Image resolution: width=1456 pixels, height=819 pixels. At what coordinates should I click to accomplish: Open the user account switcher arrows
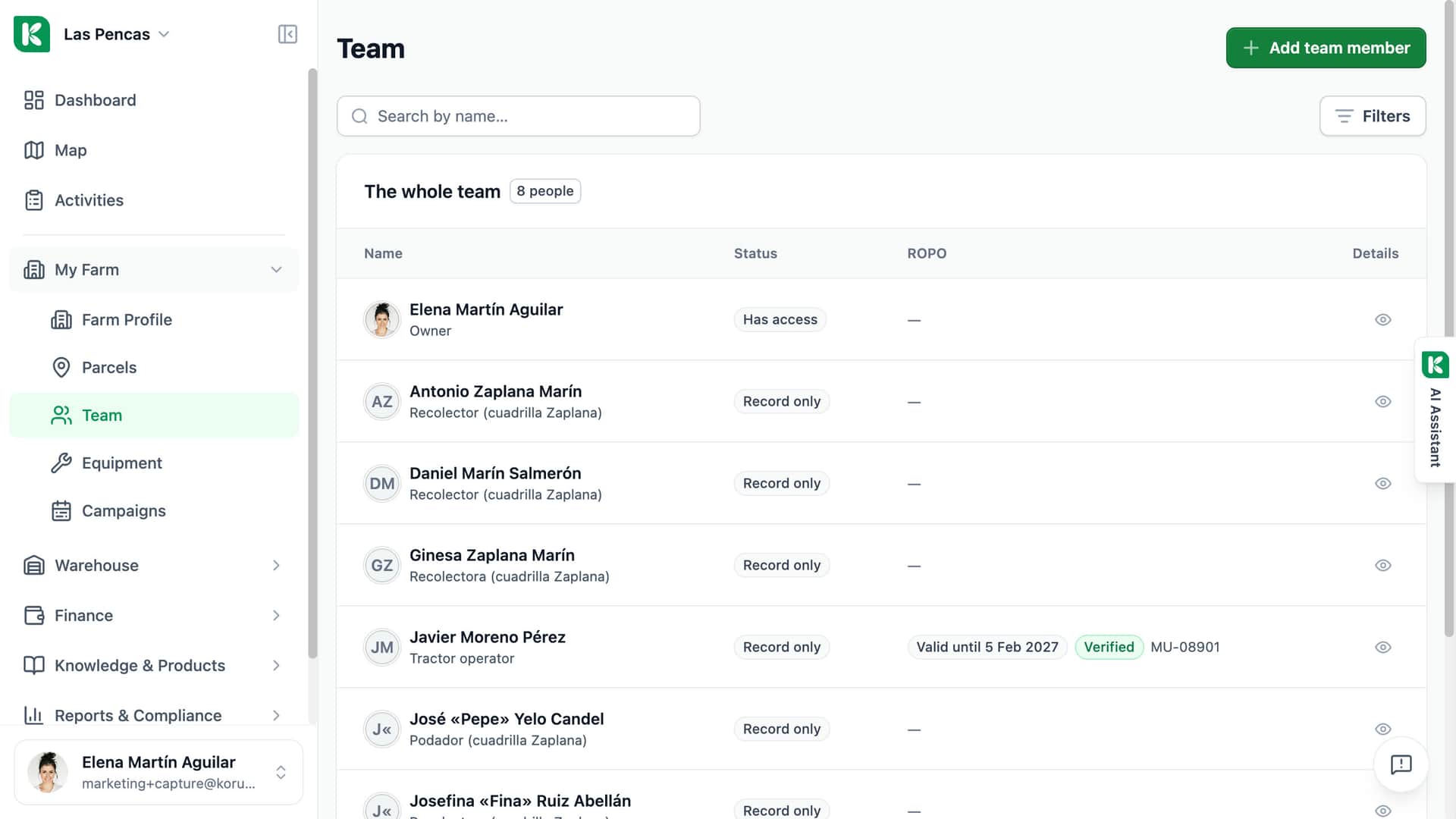point(281,773)
